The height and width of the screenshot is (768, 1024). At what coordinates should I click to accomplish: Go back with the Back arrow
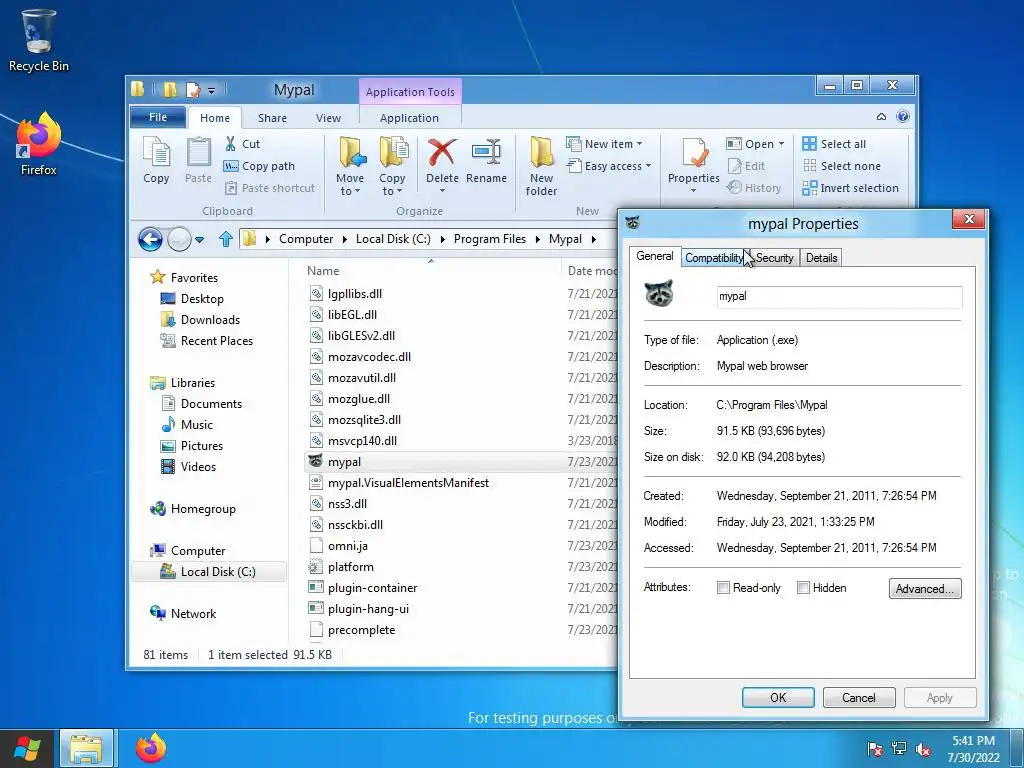150,239
